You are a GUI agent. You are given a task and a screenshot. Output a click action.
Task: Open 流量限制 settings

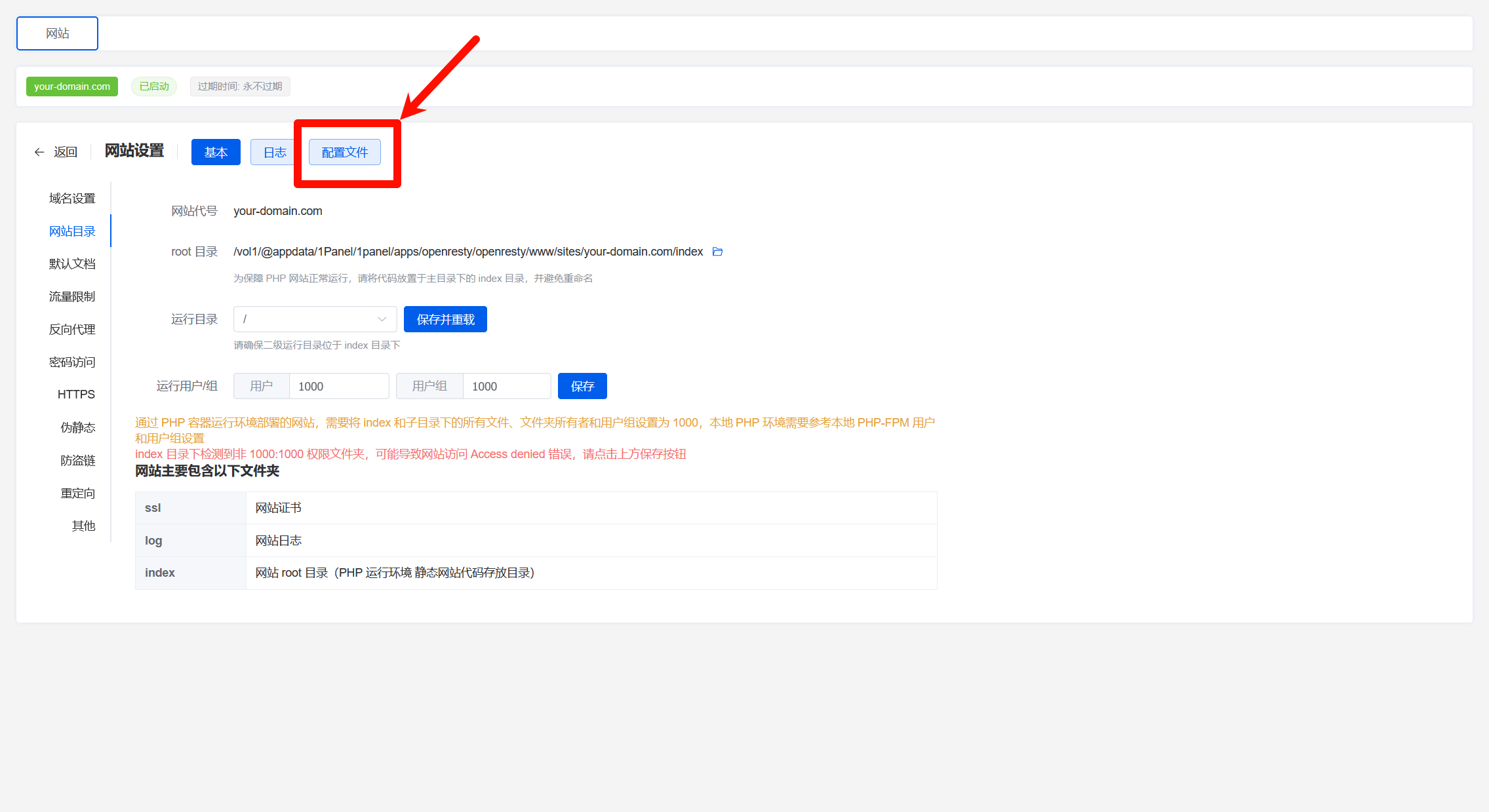(x=72, y=297)
